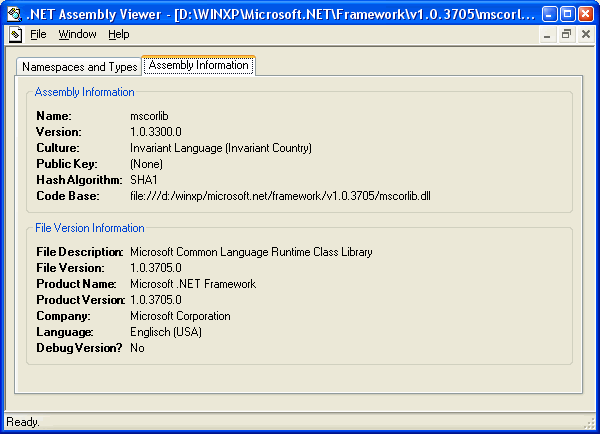Click the application icon in the title bar
This screenshot has height=434, width=600.
pyautogui.click(x=15, y=14)
